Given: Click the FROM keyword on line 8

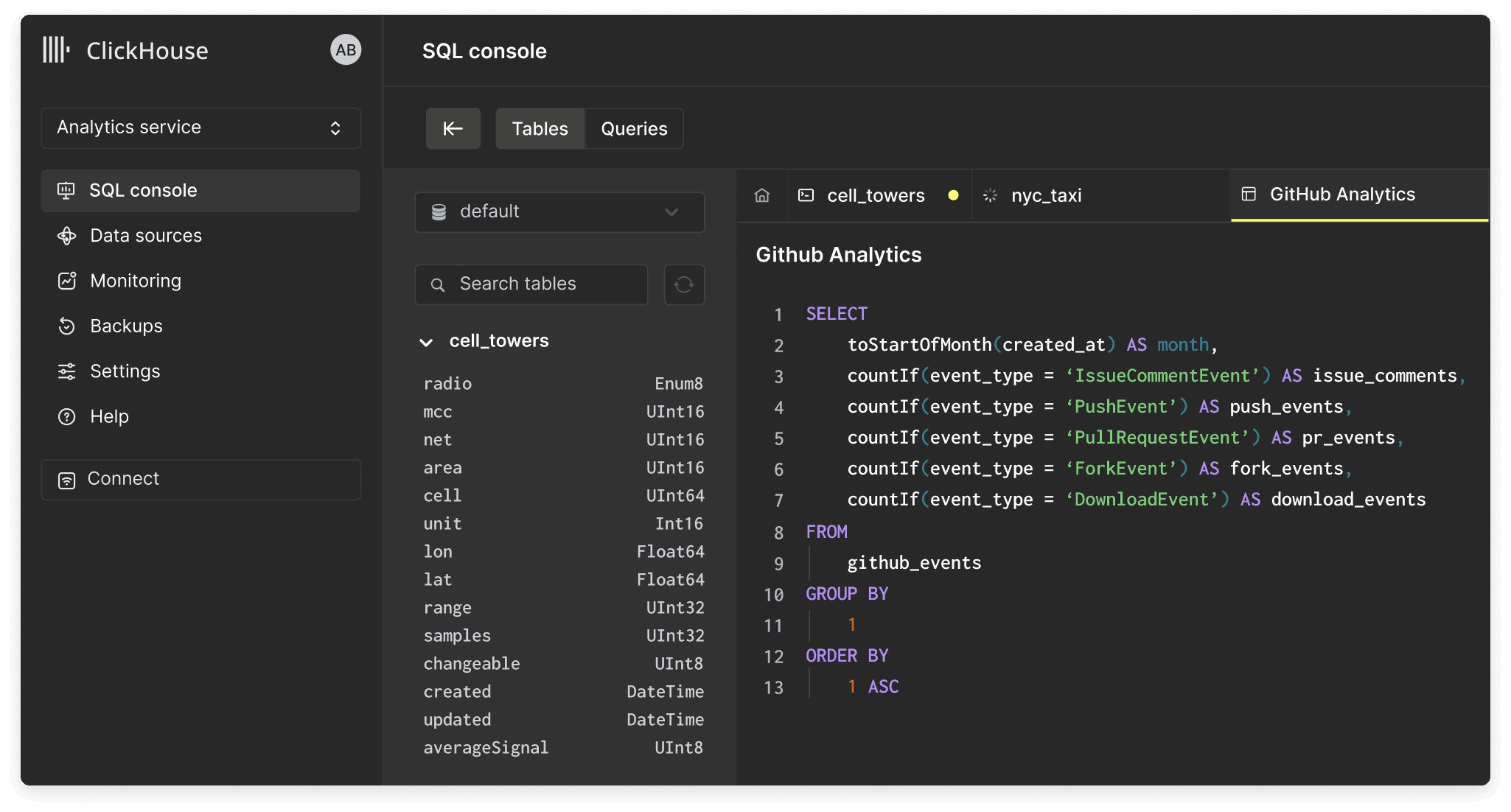Looking at the screenshot, I should (x=826, y=532).
